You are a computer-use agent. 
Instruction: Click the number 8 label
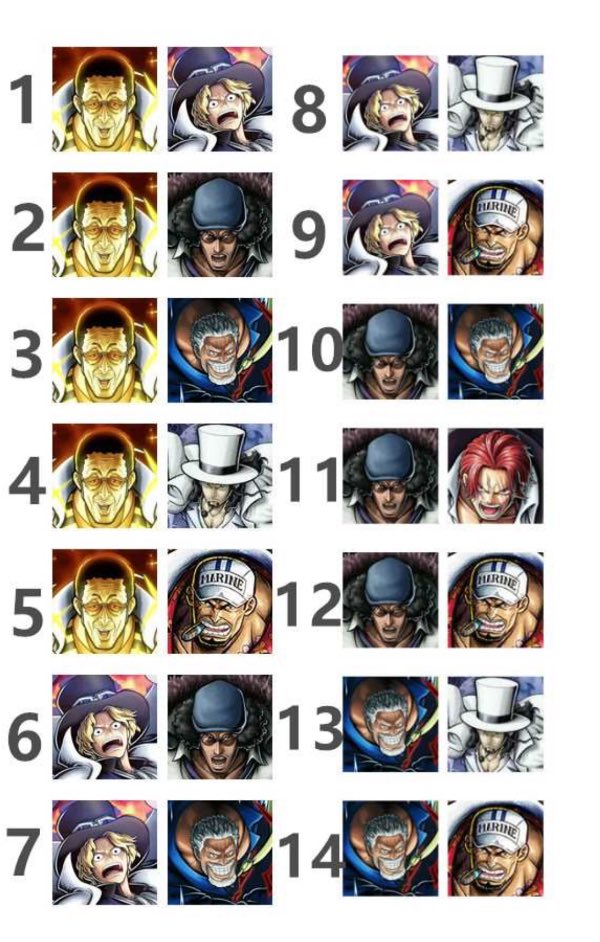click(x=309, y=109)
